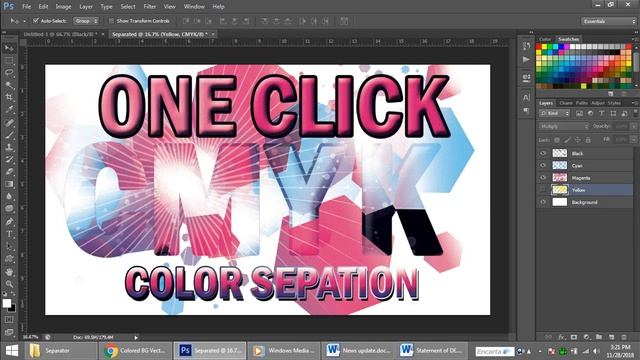The width and height of the screenshot is (640, 360).
Task: Show the Yellow layer
Action: [x=543, y=190]
